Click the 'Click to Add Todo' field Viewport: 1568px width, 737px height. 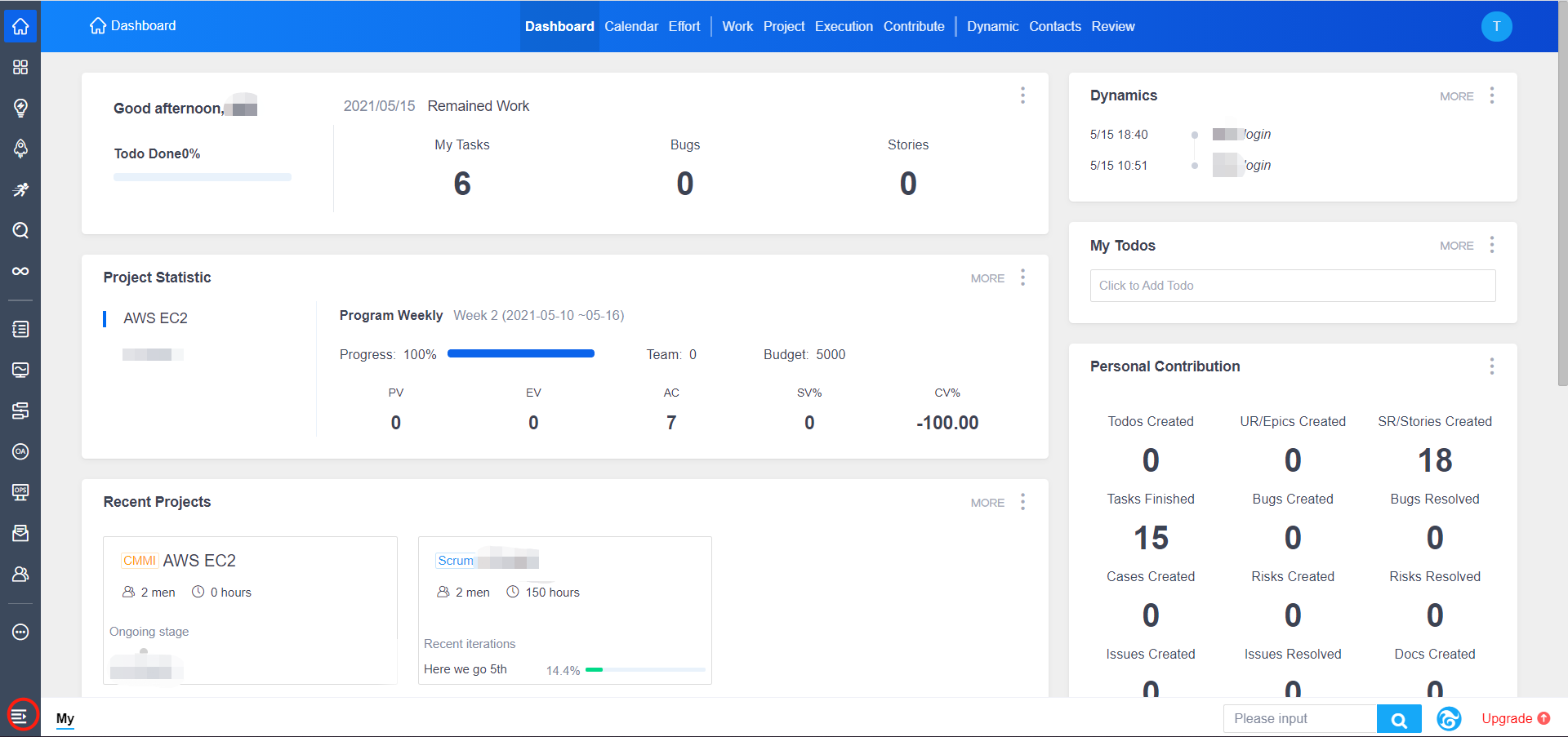1292,286
